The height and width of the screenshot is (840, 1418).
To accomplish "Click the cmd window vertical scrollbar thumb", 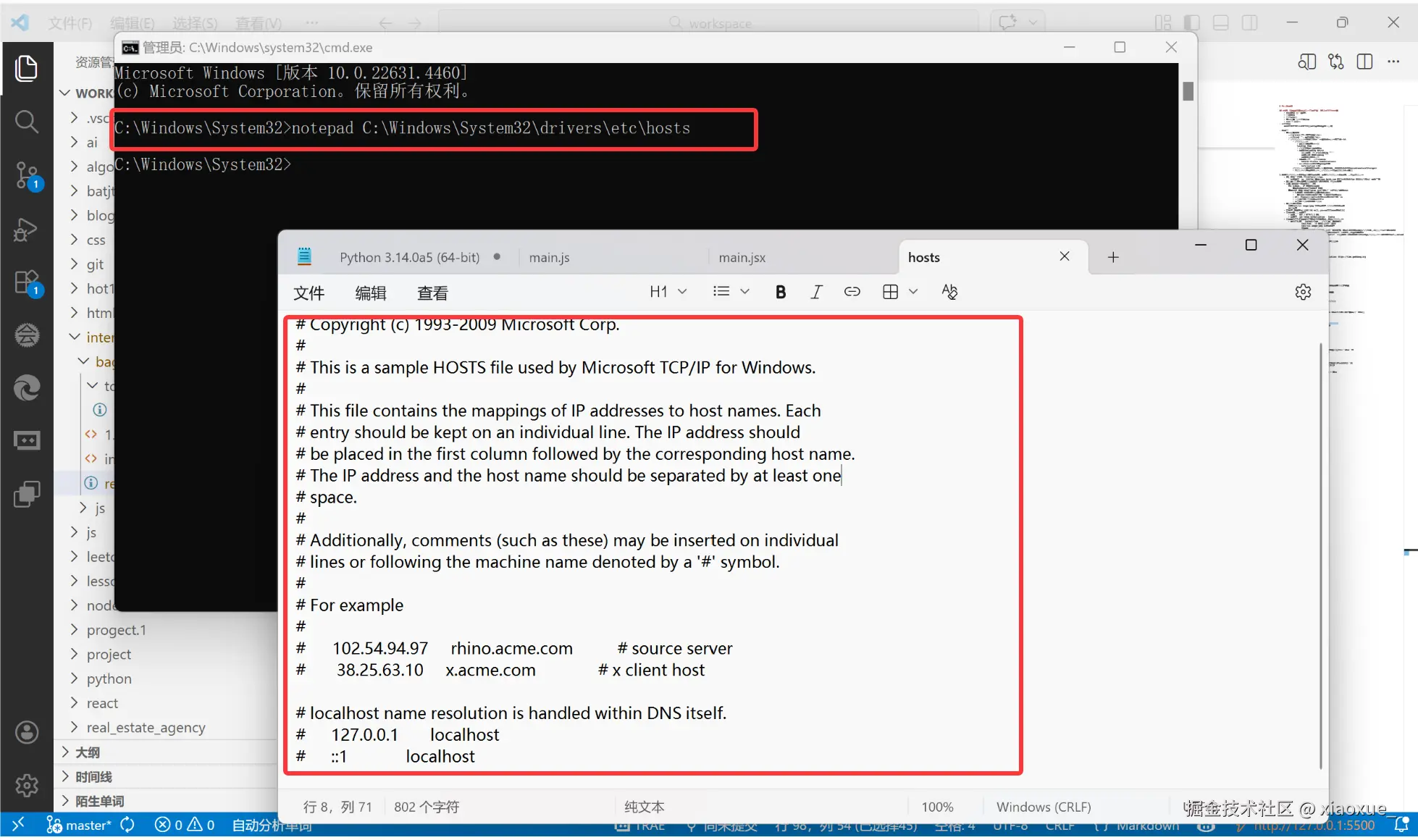I will pos(1188,91).
